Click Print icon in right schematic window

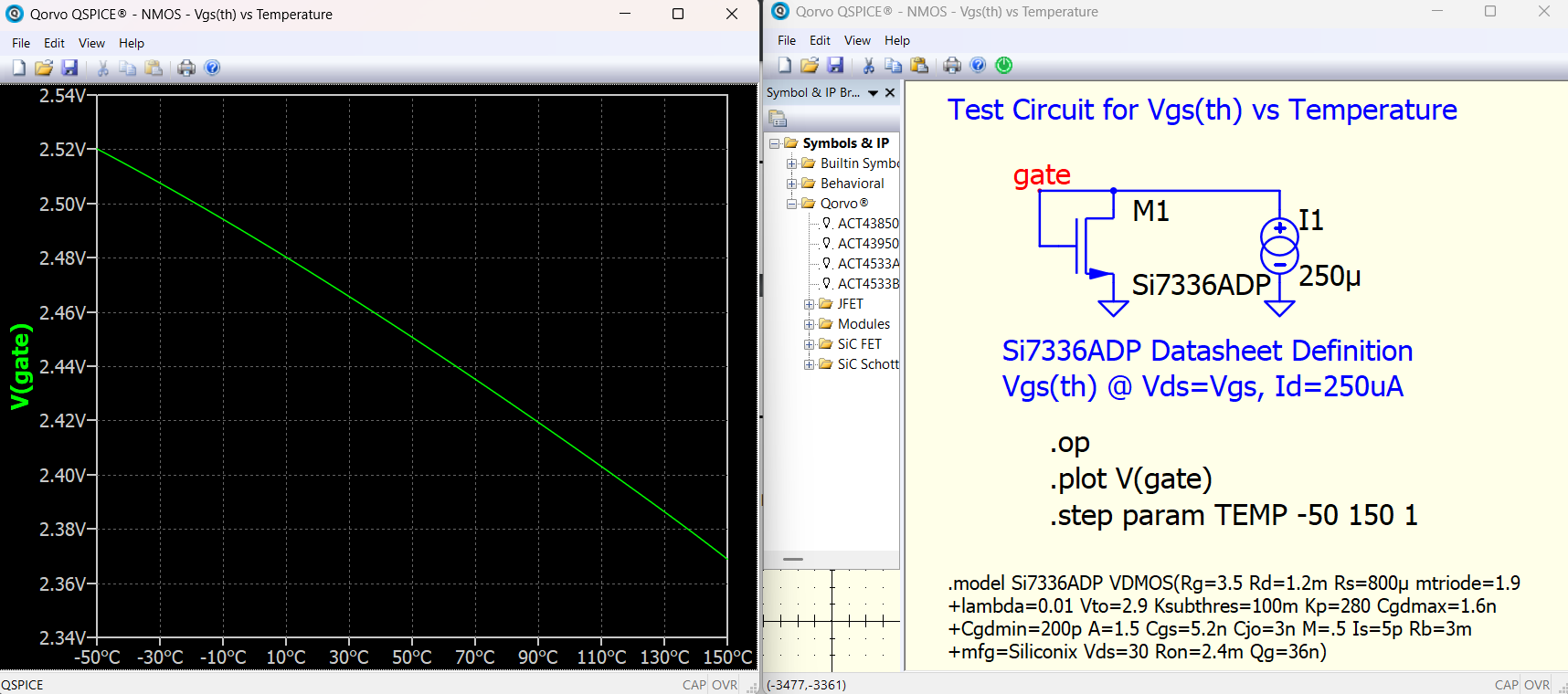952,65
